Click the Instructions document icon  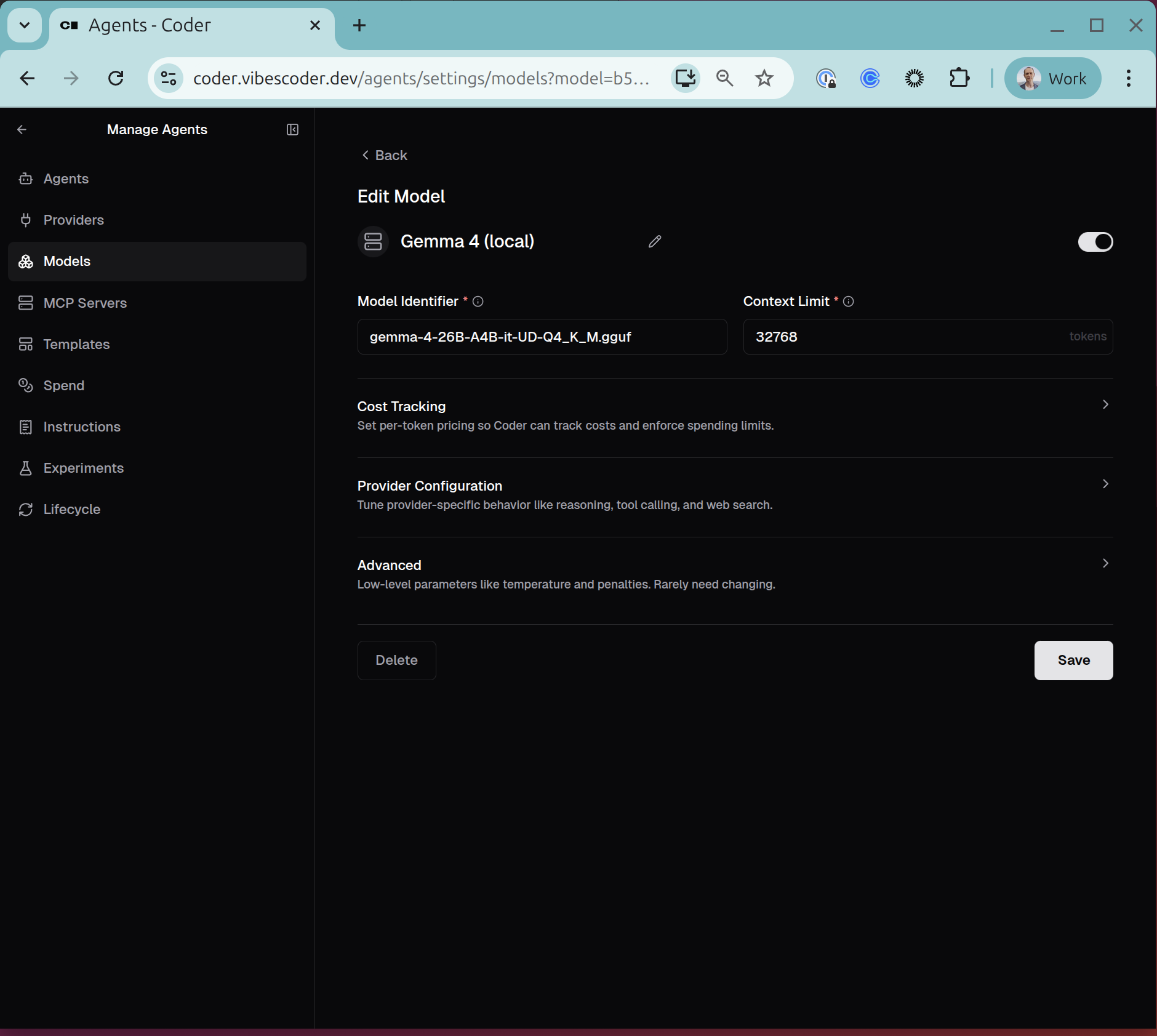(25, 427)
